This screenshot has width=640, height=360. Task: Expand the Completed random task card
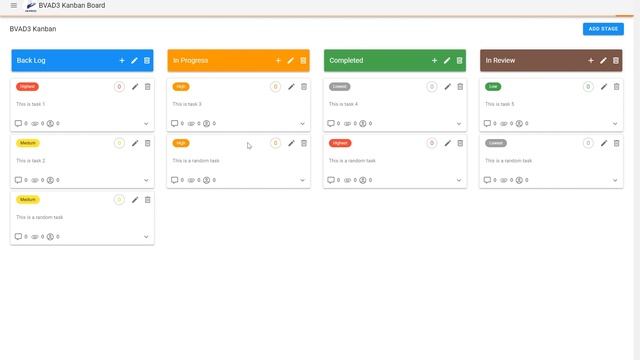pos(459,180)
